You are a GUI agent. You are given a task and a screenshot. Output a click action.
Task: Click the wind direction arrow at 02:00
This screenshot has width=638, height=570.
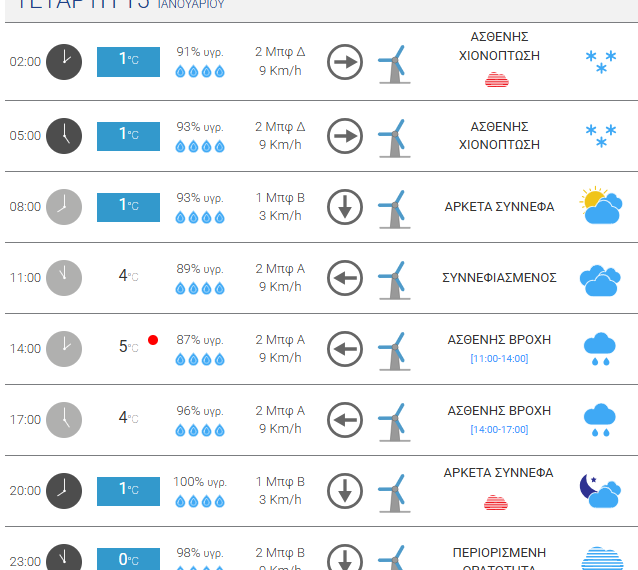click(345, 62)
